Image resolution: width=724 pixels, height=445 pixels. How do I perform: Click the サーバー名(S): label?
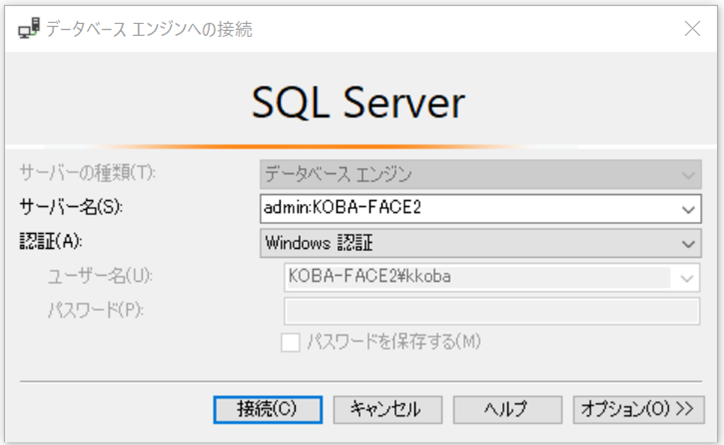pyautogui.click(x=71, y=207)
